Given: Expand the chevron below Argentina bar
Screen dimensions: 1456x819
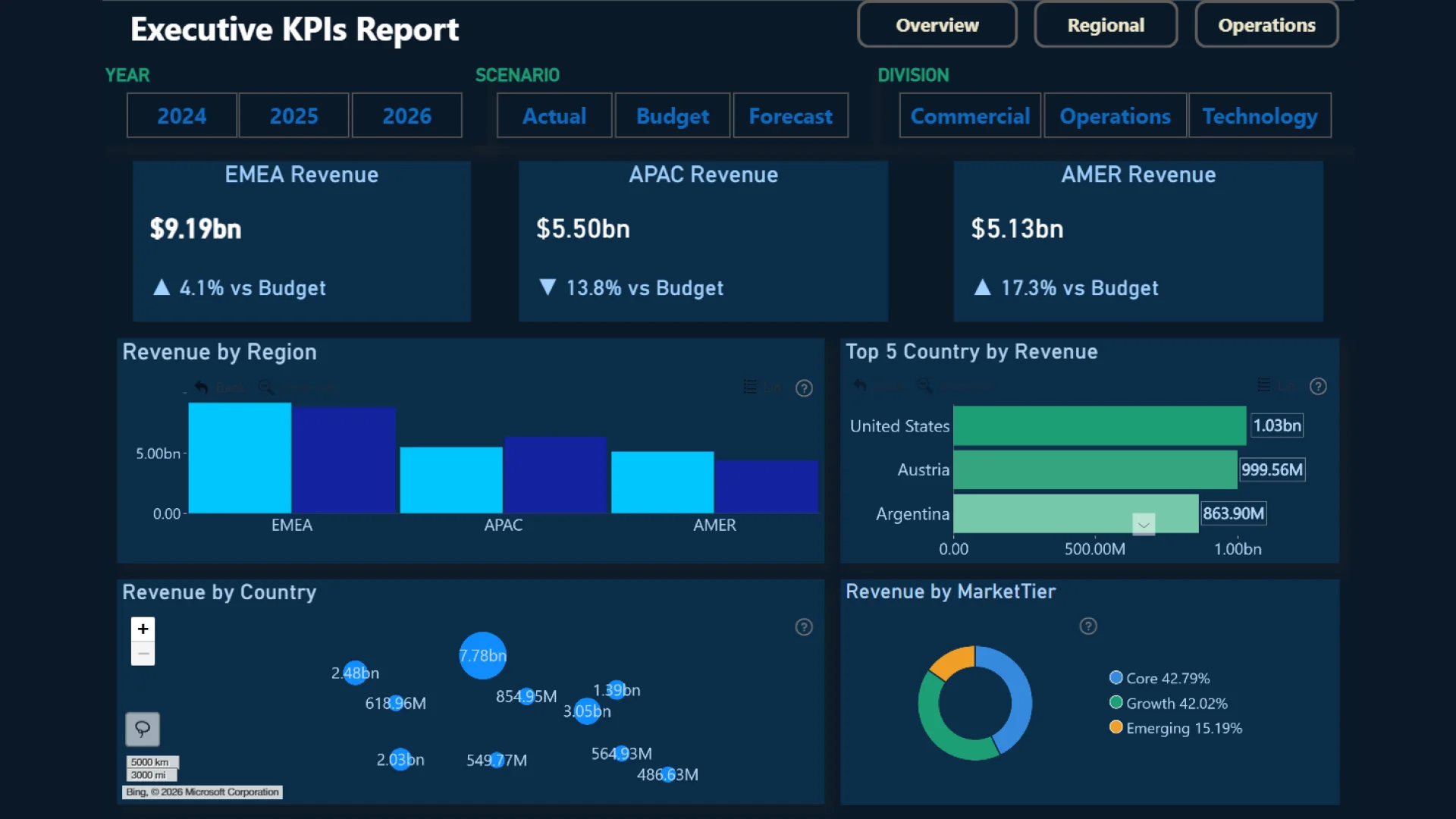Looking at the screenshot, I should (x=1144, y=525).
